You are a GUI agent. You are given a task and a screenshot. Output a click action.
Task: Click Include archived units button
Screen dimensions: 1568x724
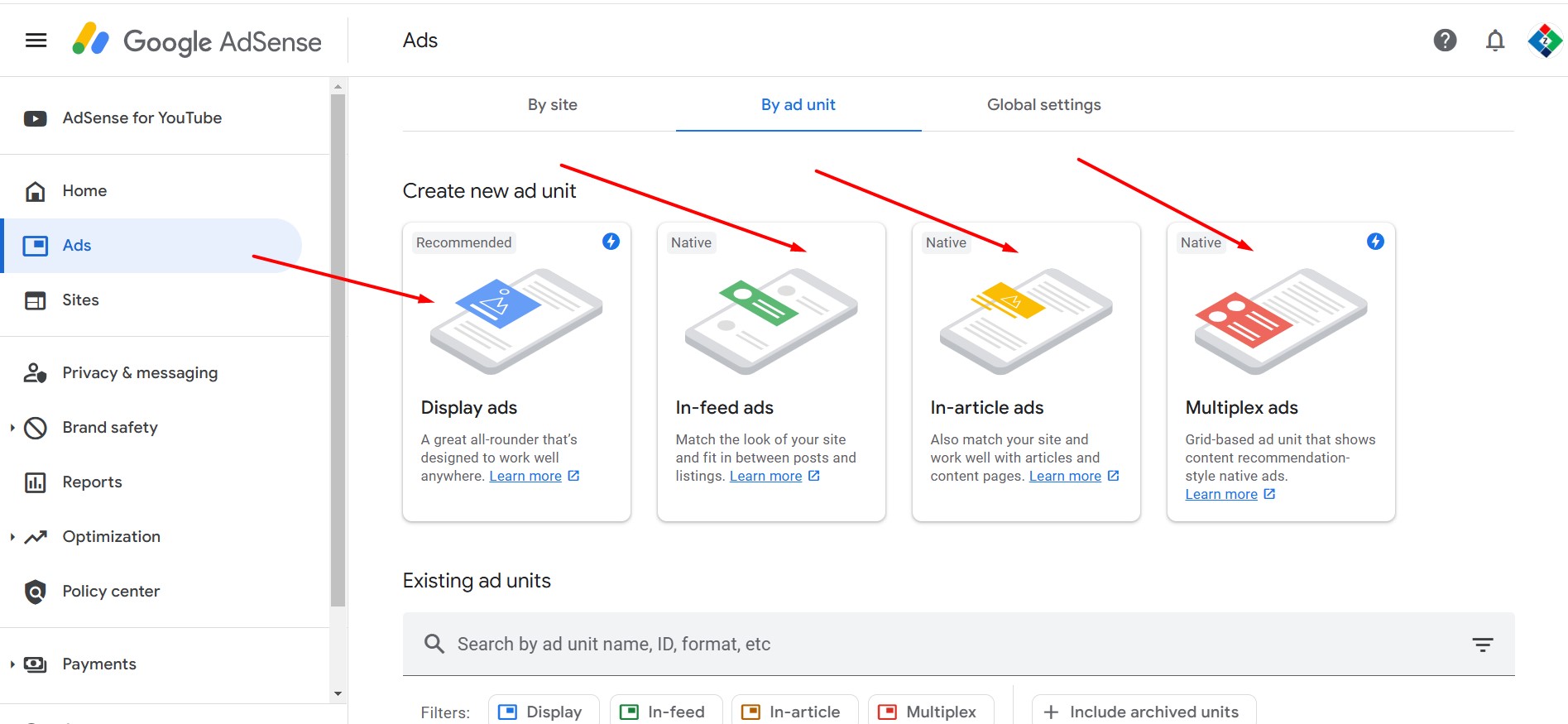[x=1143, y=712]
